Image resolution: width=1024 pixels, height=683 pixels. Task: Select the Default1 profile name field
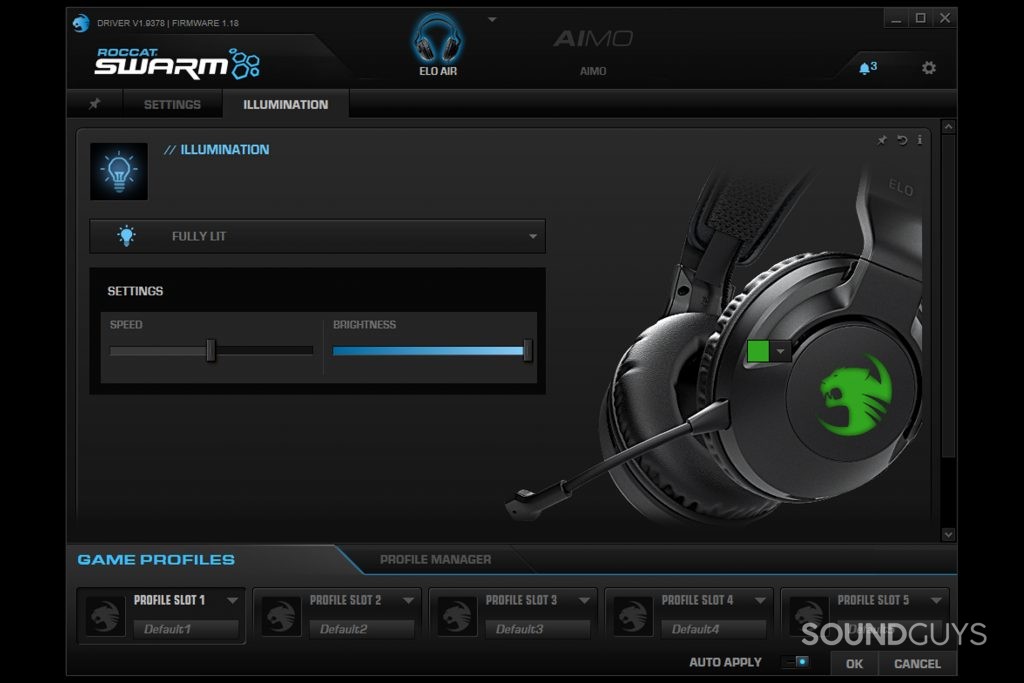[186, 629]
